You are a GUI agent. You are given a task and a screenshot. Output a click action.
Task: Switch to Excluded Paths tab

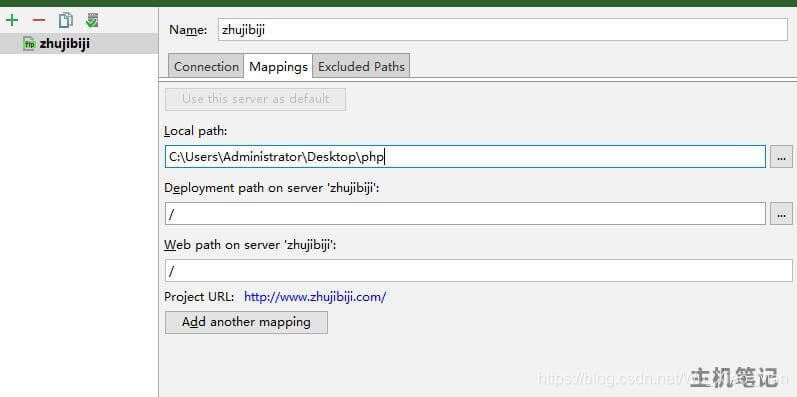coord(361,67)
